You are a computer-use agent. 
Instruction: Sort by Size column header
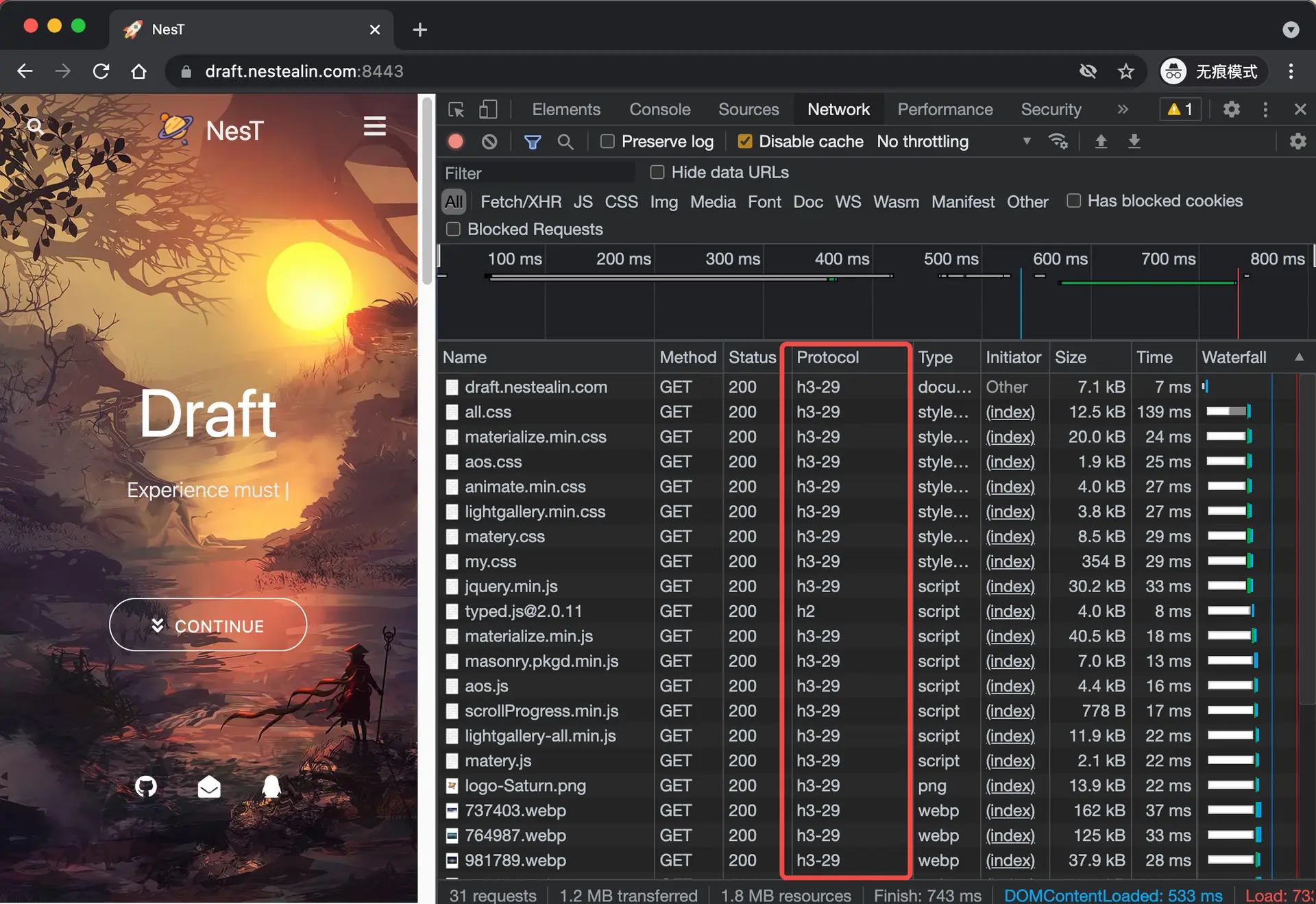(1090, 357)
